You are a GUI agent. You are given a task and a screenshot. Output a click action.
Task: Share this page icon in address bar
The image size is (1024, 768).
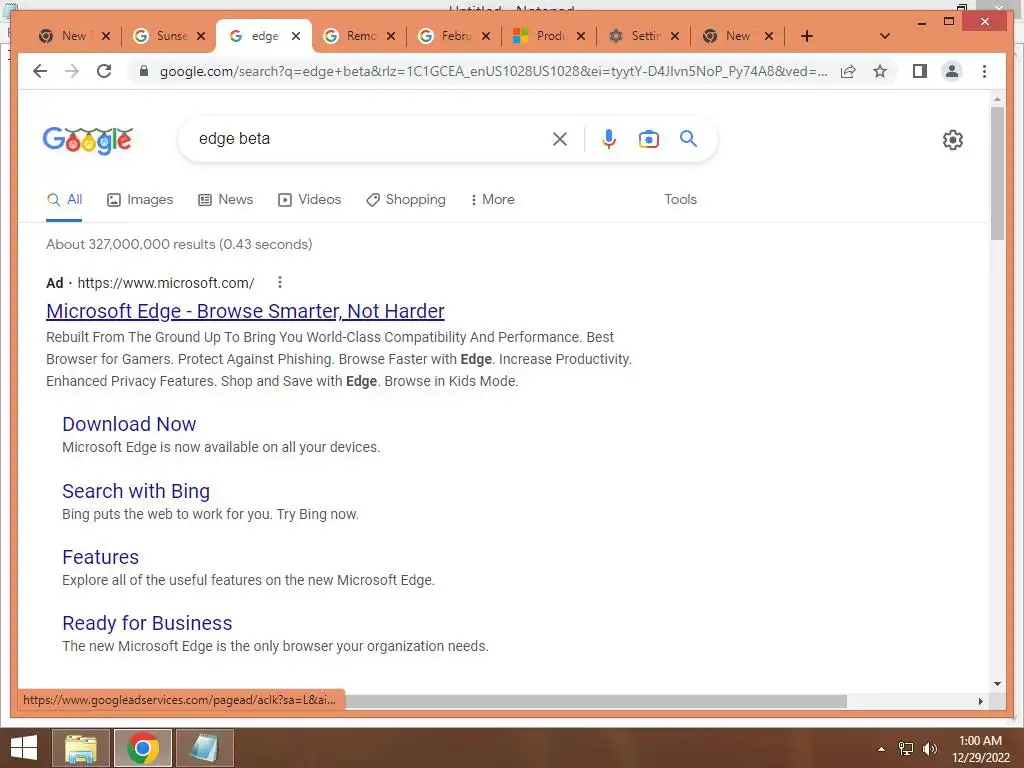(848, 71)
